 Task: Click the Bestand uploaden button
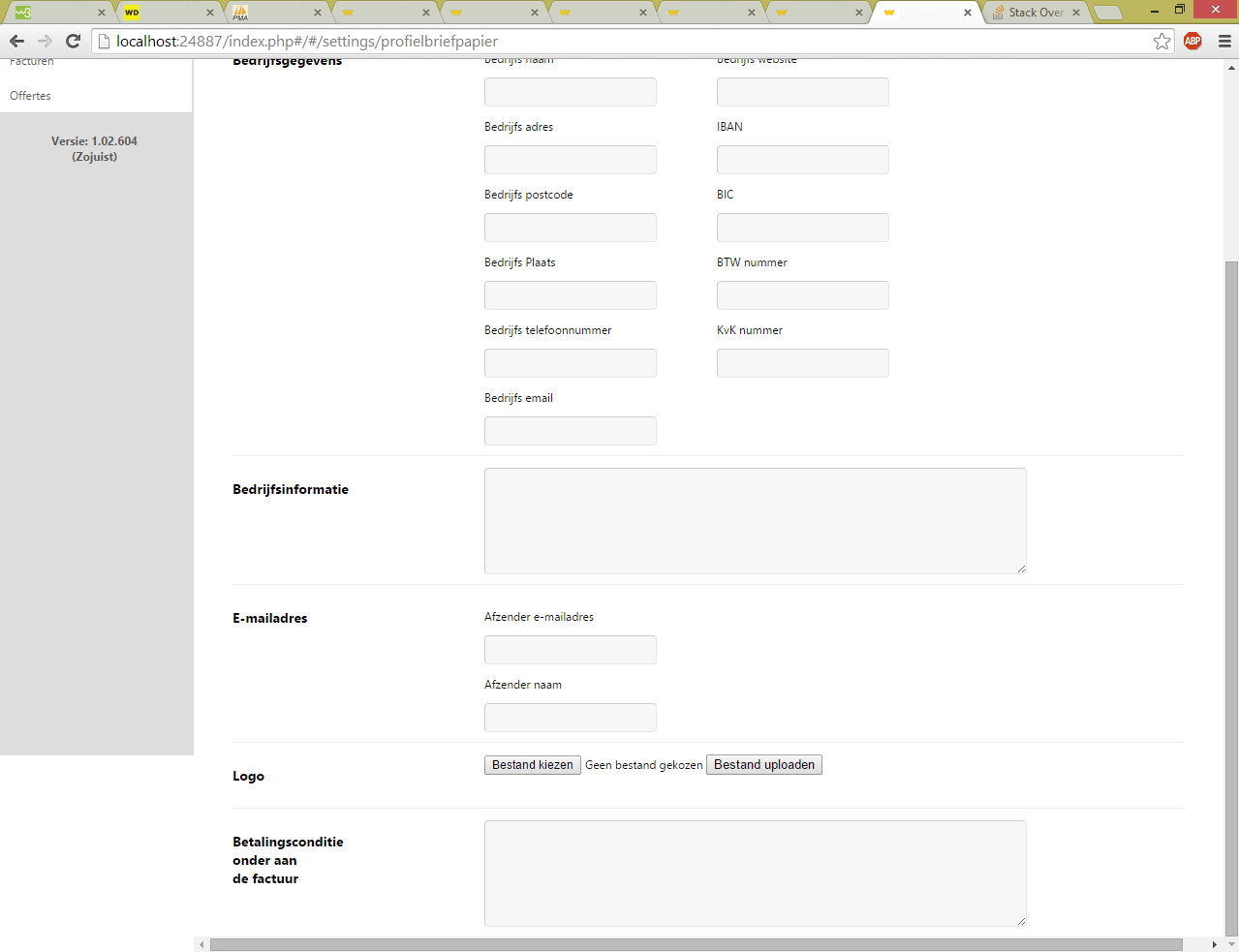[x=764, y=765]
